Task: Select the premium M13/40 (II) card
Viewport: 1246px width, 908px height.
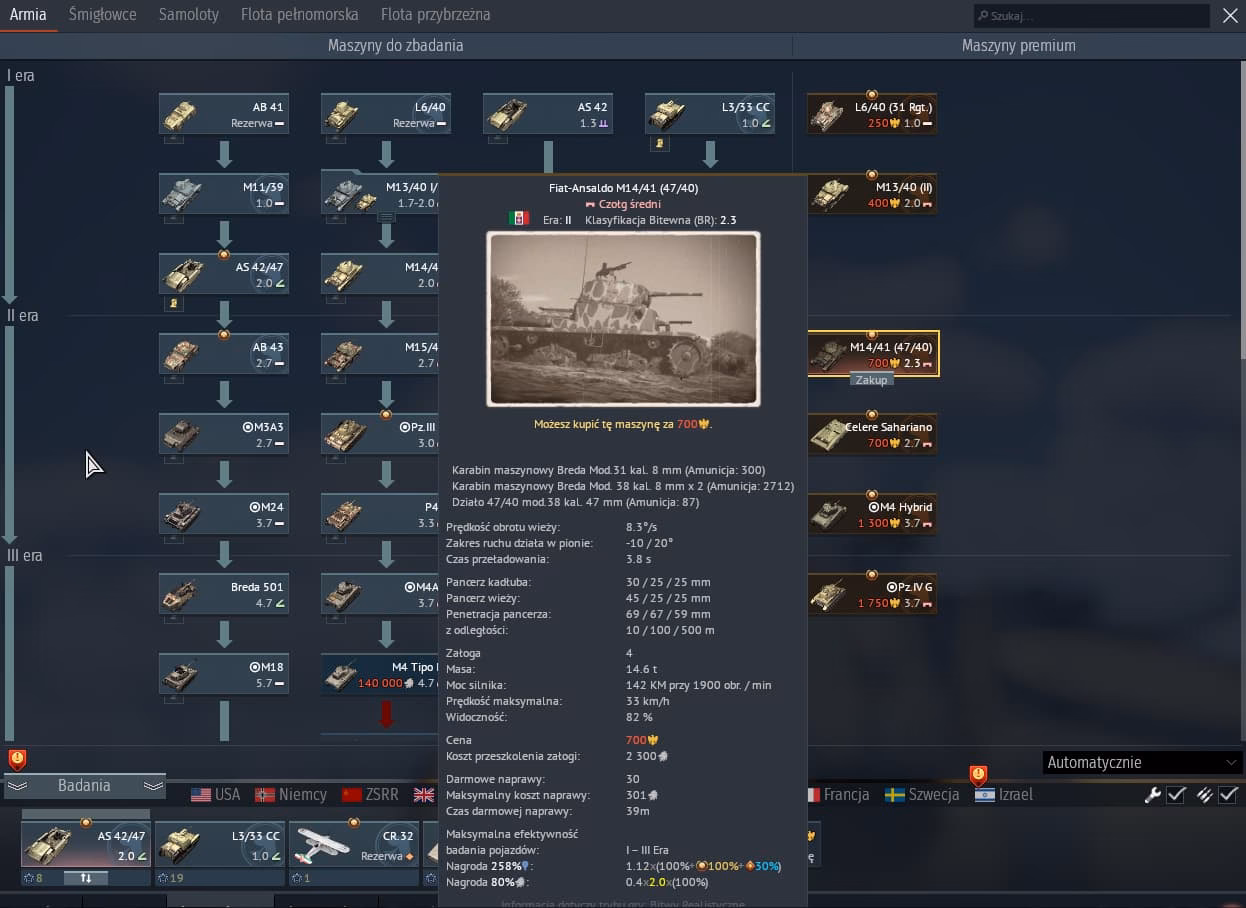Action: tap(872, 193)
